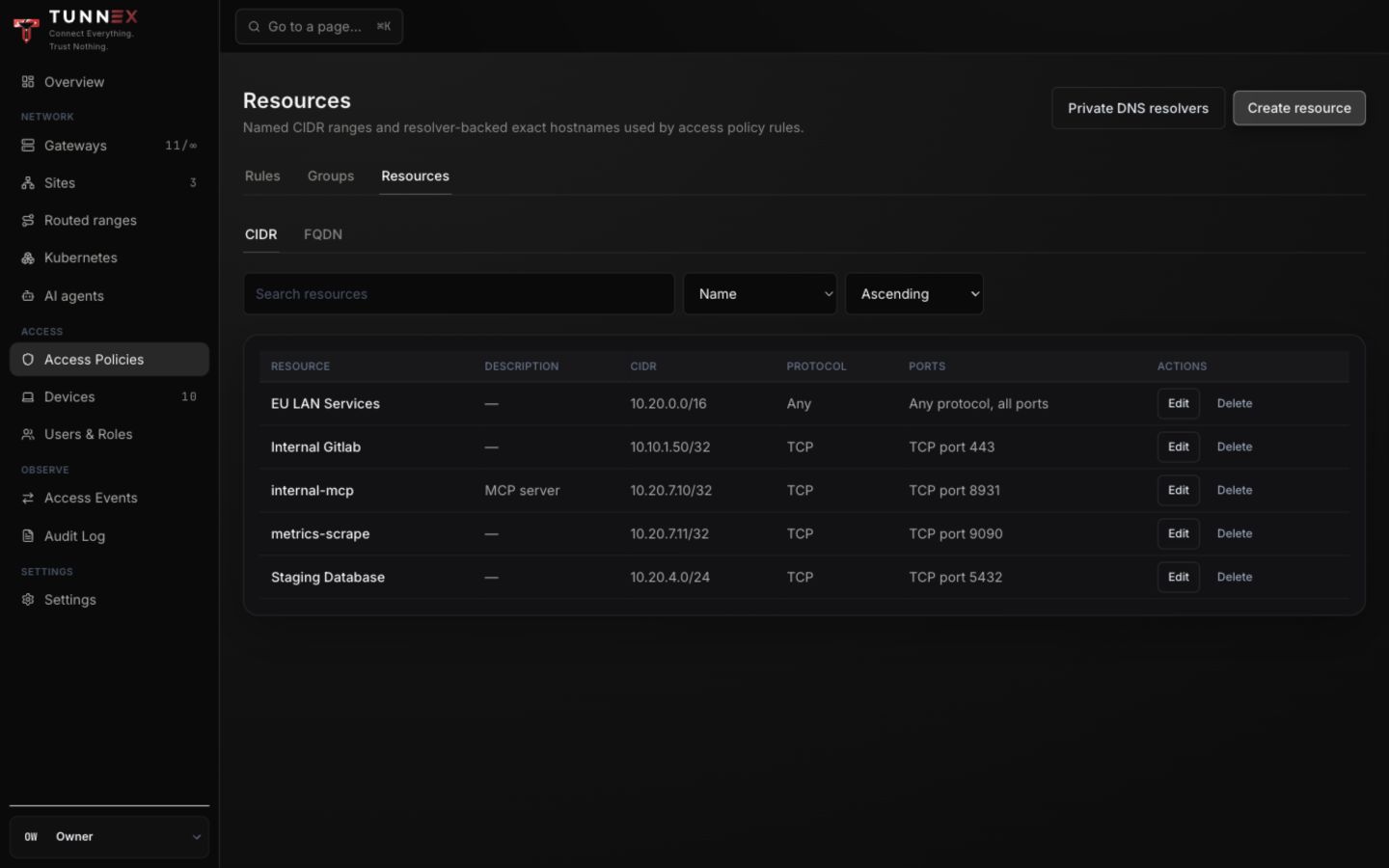Viewport: 1389px width, 868px height.
Task: Edit the EU LAN Services resource
Action: click(x=1179, y=404)
